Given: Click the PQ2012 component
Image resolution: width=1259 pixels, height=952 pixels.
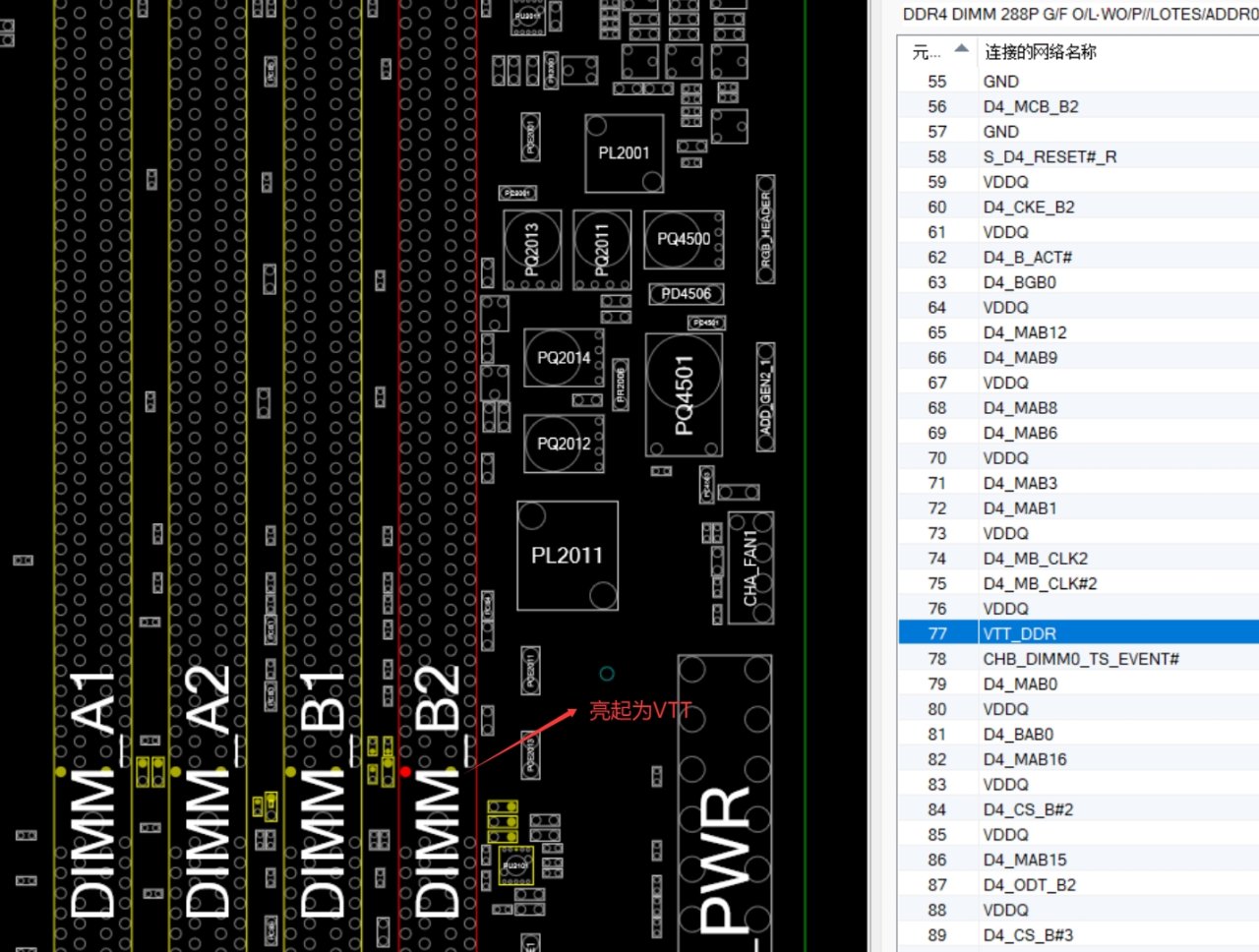Looking at the screenshot, I should click(564, 444).
